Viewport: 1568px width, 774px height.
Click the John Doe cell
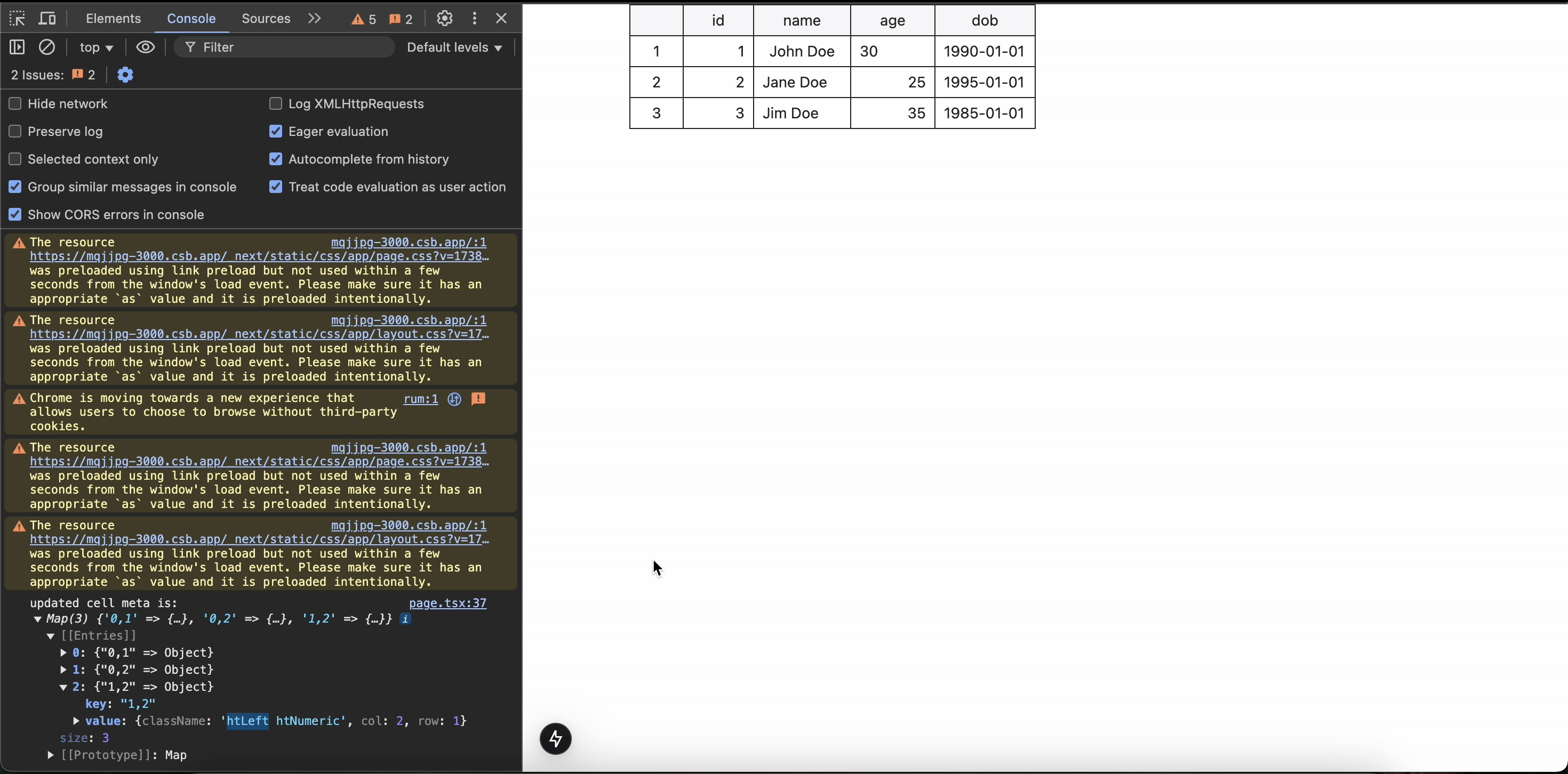click(802, 52)
